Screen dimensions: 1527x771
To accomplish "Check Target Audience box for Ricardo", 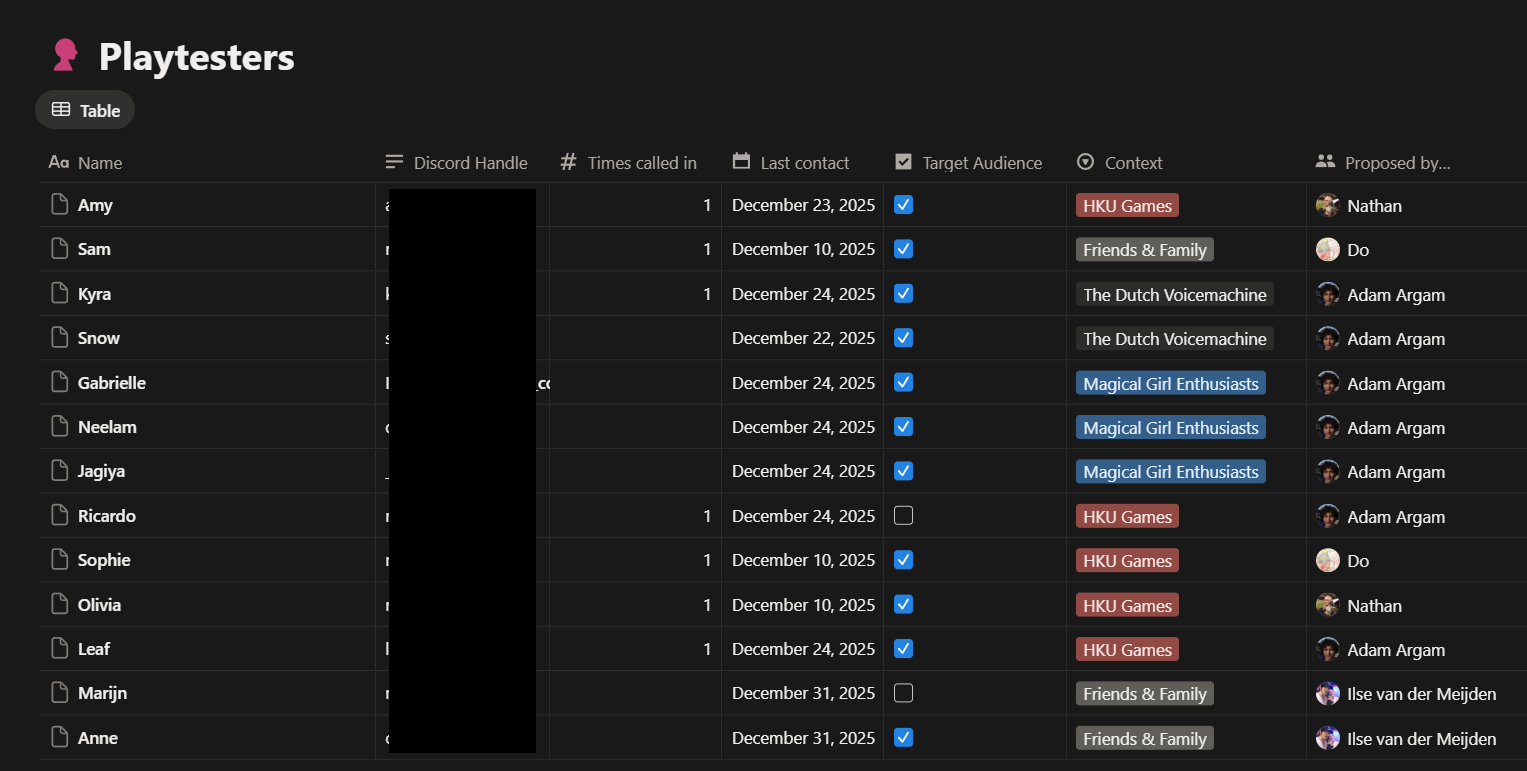I will pos(903,516).
